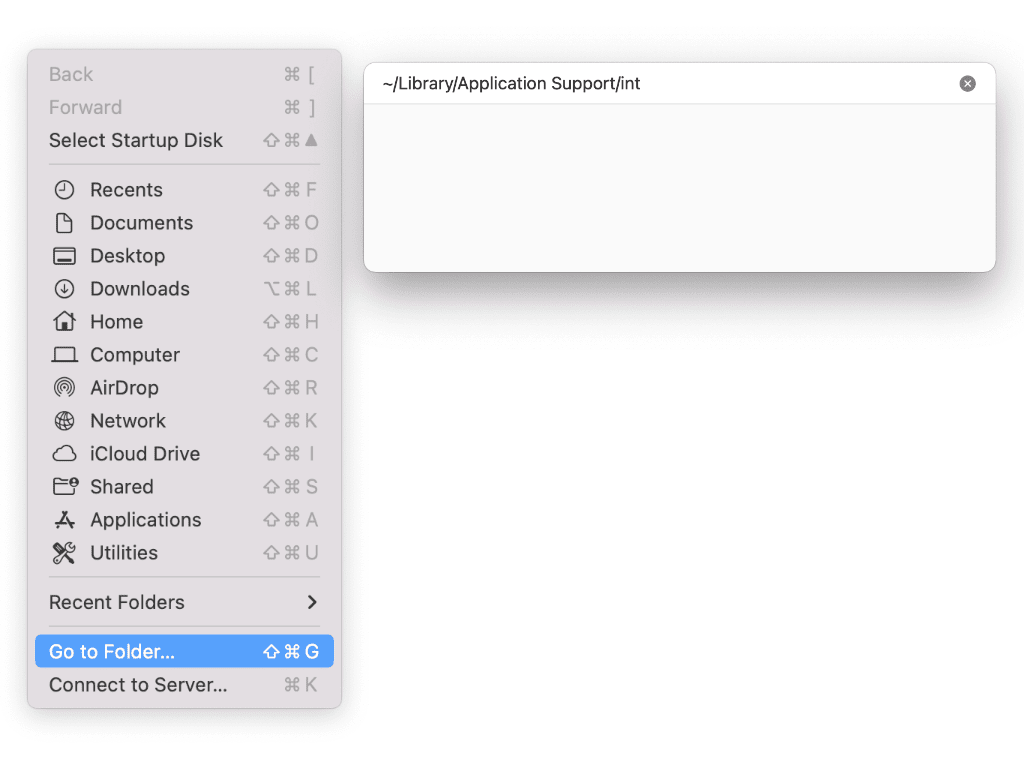Image resolution: width=1024 pixels, height=768 pixels.
Task: Click the Downloads arrow icon
Action: (x=64, y=289)
